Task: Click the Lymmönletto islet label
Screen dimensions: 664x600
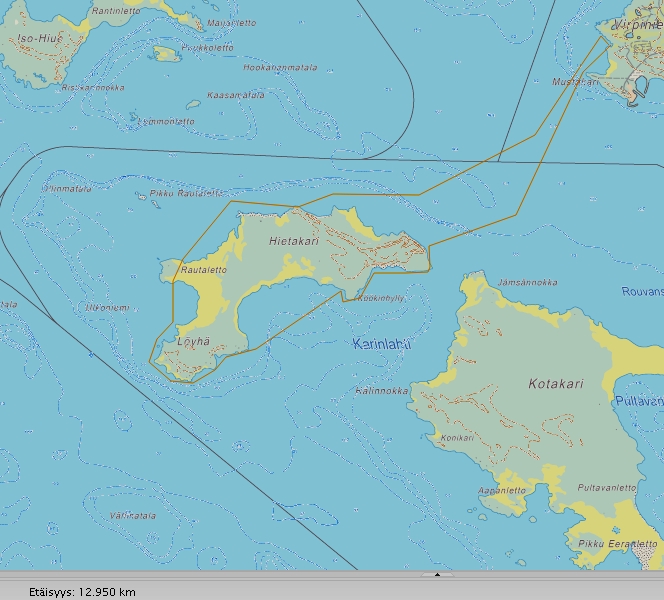Action: [x=164, y=121]
